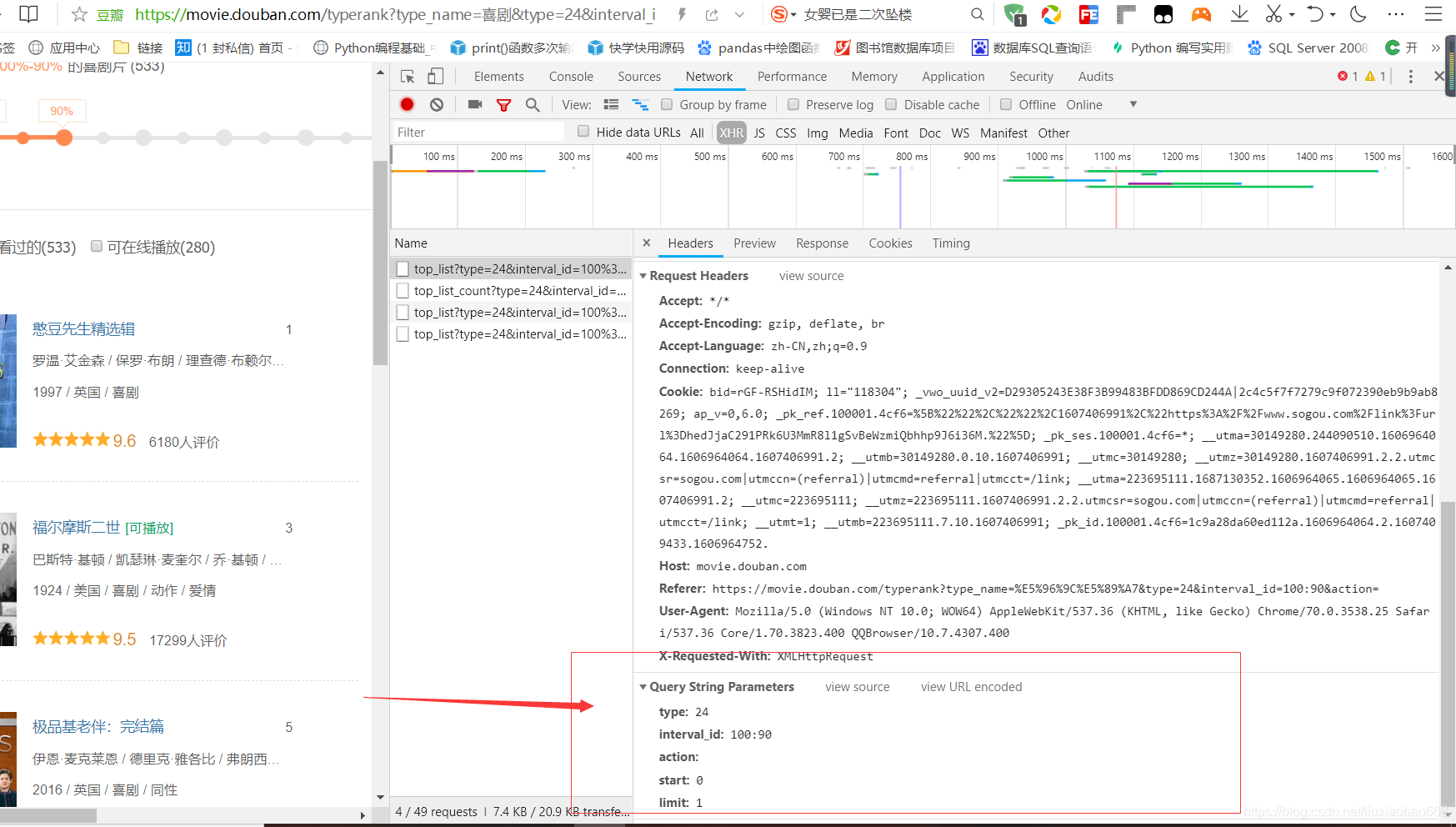Open the browser hamburger menu
Viewport: 1456px width, 827px height.
pyautogui.click(x=1433, y=14)
